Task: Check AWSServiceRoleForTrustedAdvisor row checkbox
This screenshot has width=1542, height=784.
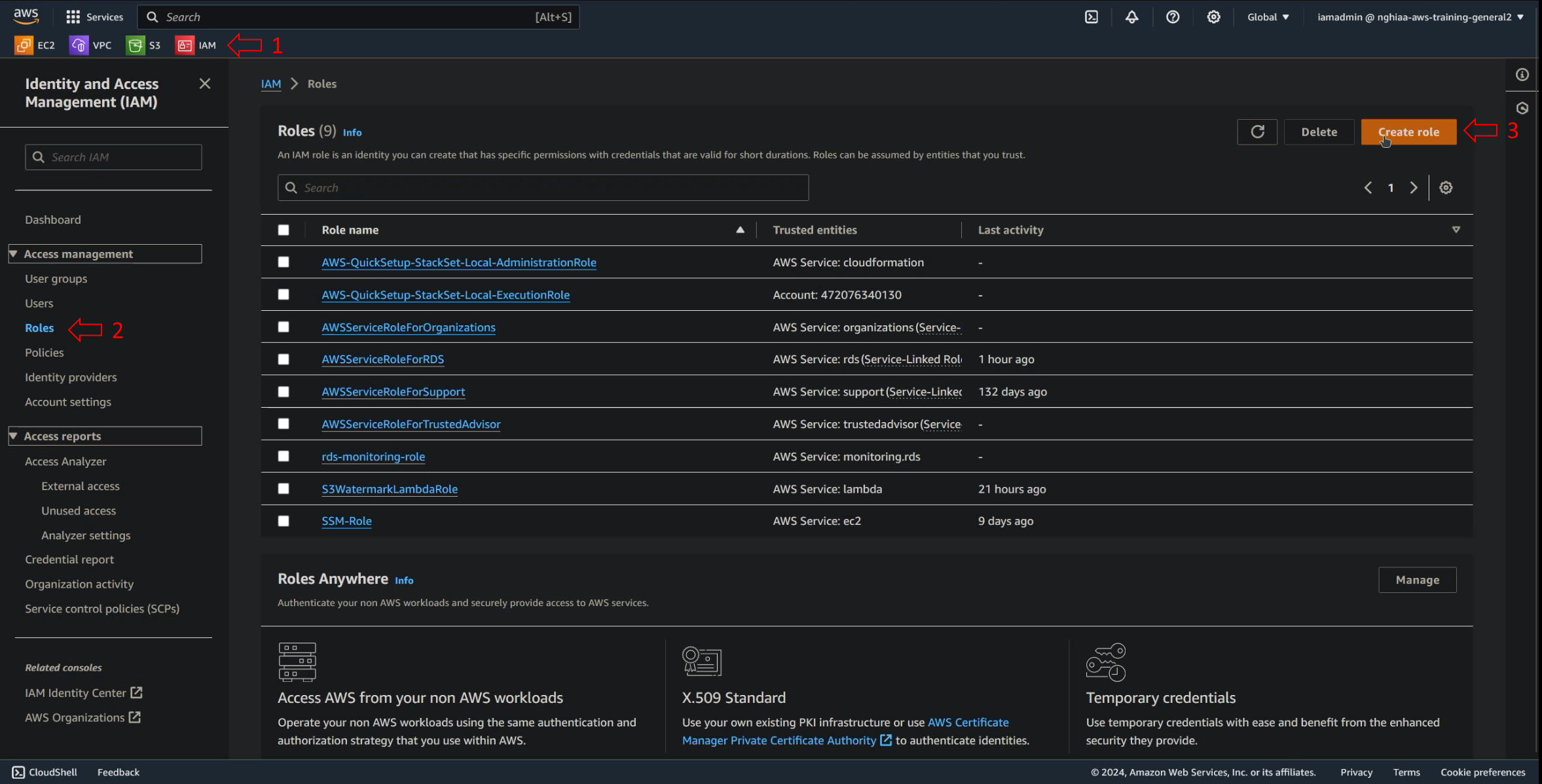Action: [284, 423]
